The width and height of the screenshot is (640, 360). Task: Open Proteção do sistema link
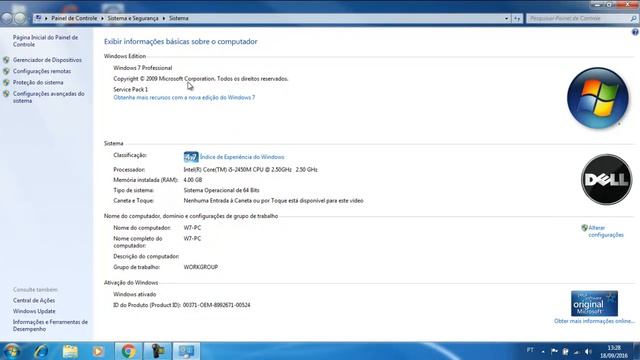click(38, 82)
